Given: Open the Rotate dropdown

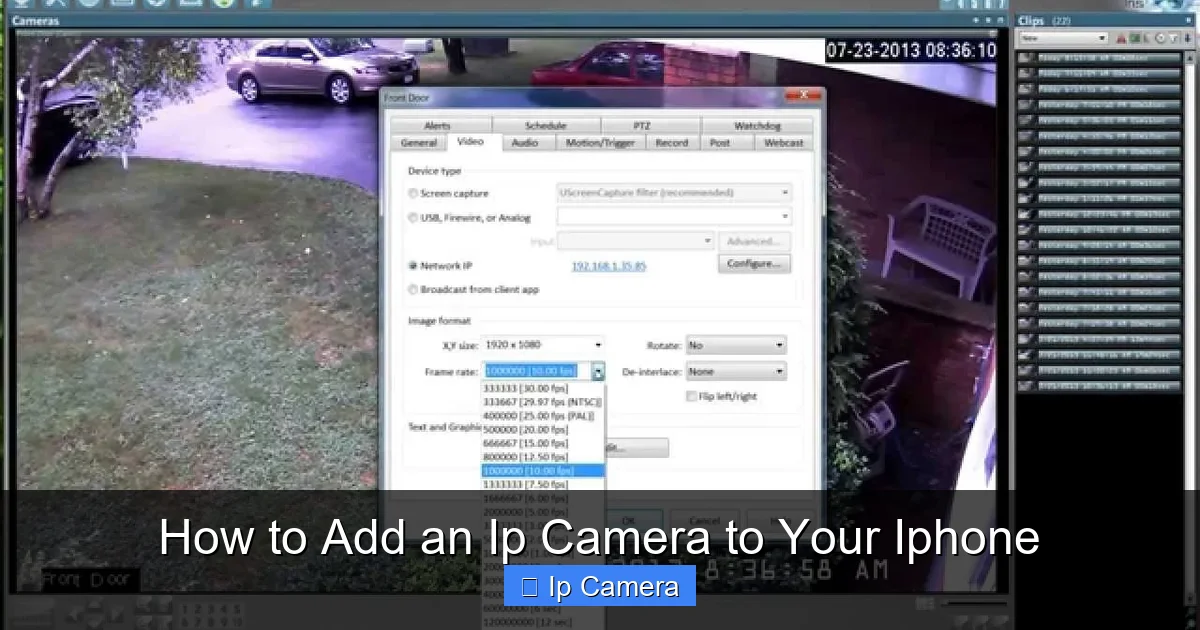Looking at the screenshot, I should (x=736, y=345).
